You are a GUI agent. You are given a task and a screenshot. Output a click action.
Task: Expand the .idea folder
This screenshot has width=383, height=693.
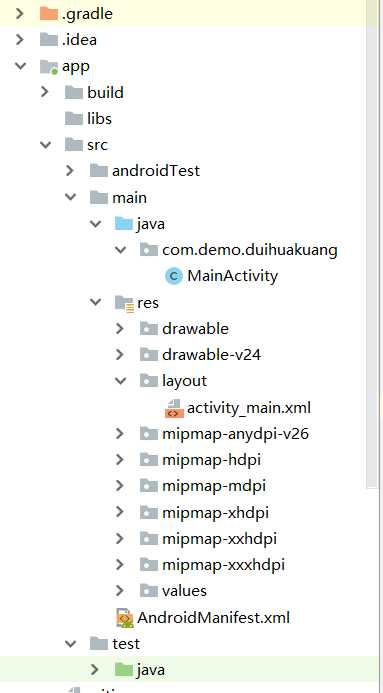19,40
